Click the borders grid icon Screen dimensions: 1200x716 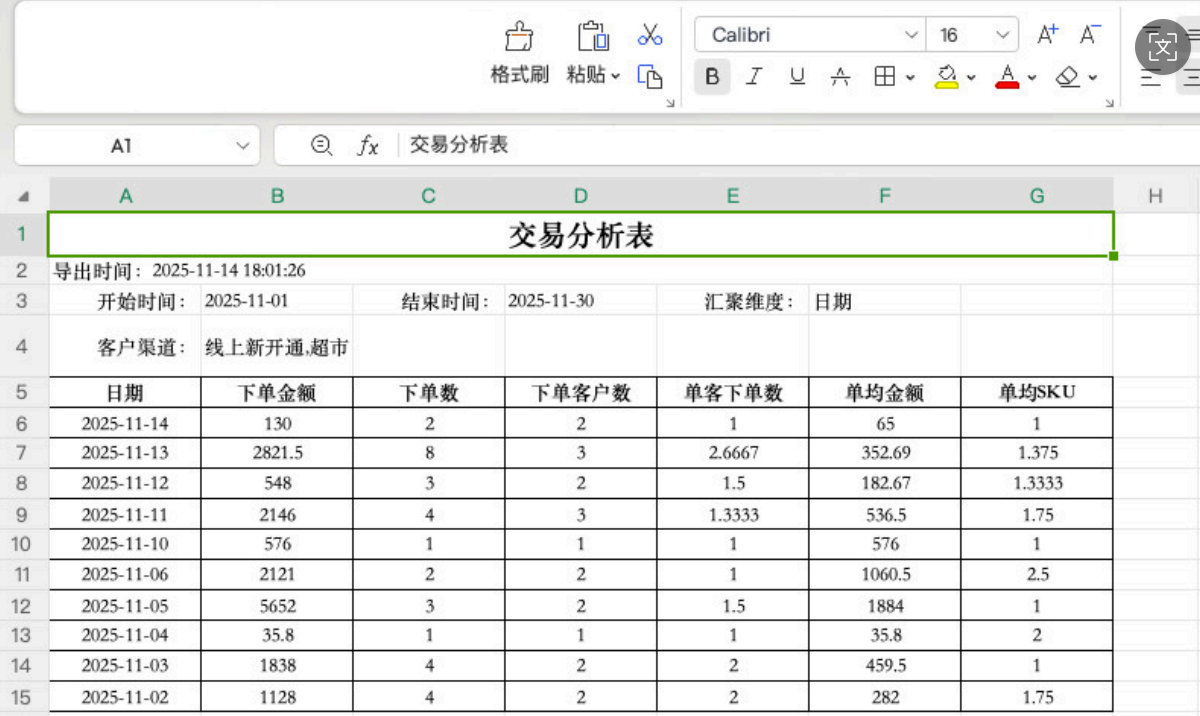pos(884,77)
